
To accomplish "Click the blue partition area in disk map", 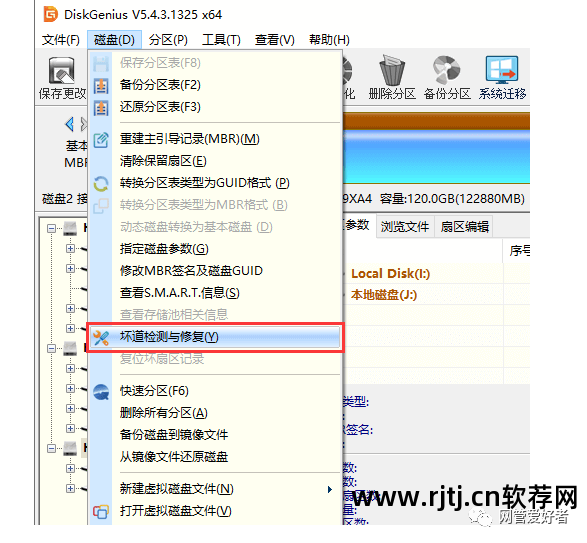I will [436, 157].
